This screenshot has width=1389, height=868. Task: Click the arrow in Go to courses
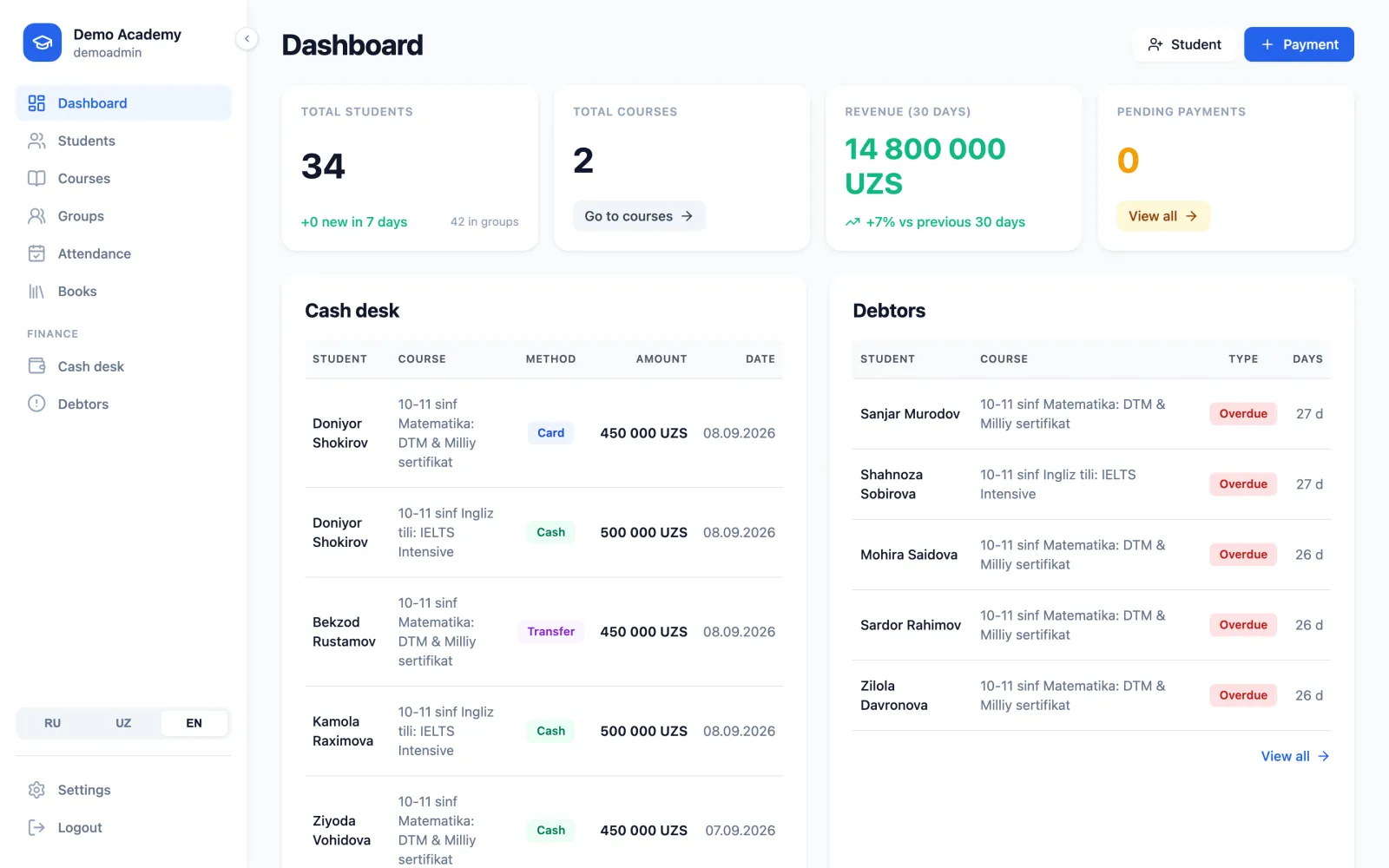[687, 216]
